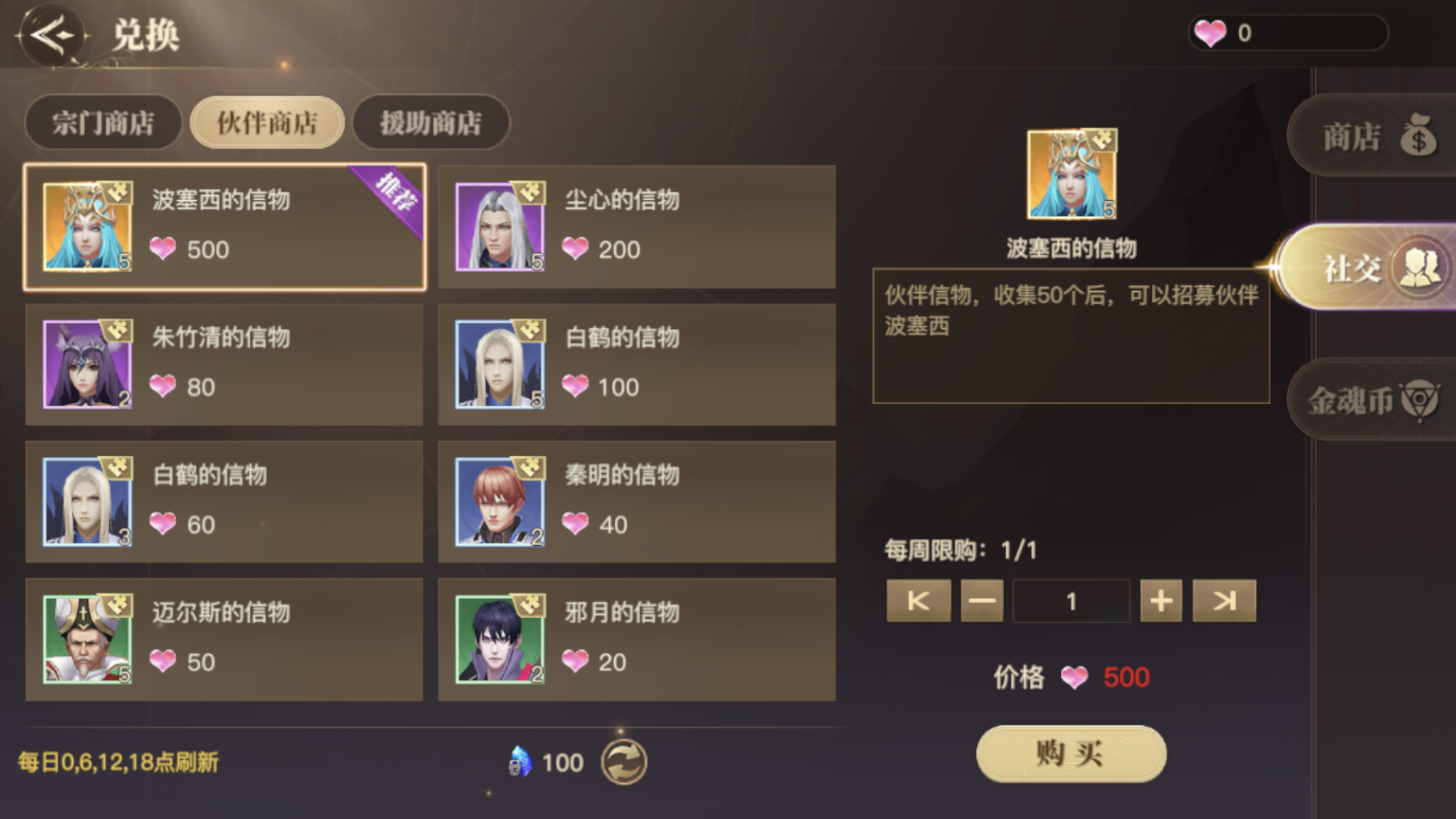
Task: Decrease purchase quantity with the minus button
Action: click(x=982, y=601)
